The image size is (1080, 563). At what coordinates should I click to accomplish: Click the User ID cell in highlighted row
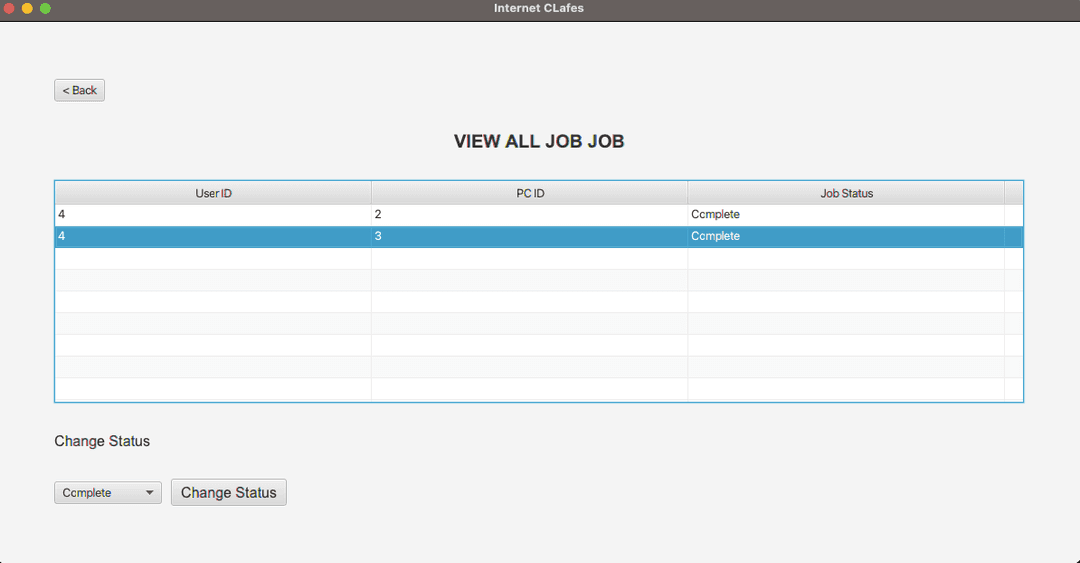click(x=213, y=236)
